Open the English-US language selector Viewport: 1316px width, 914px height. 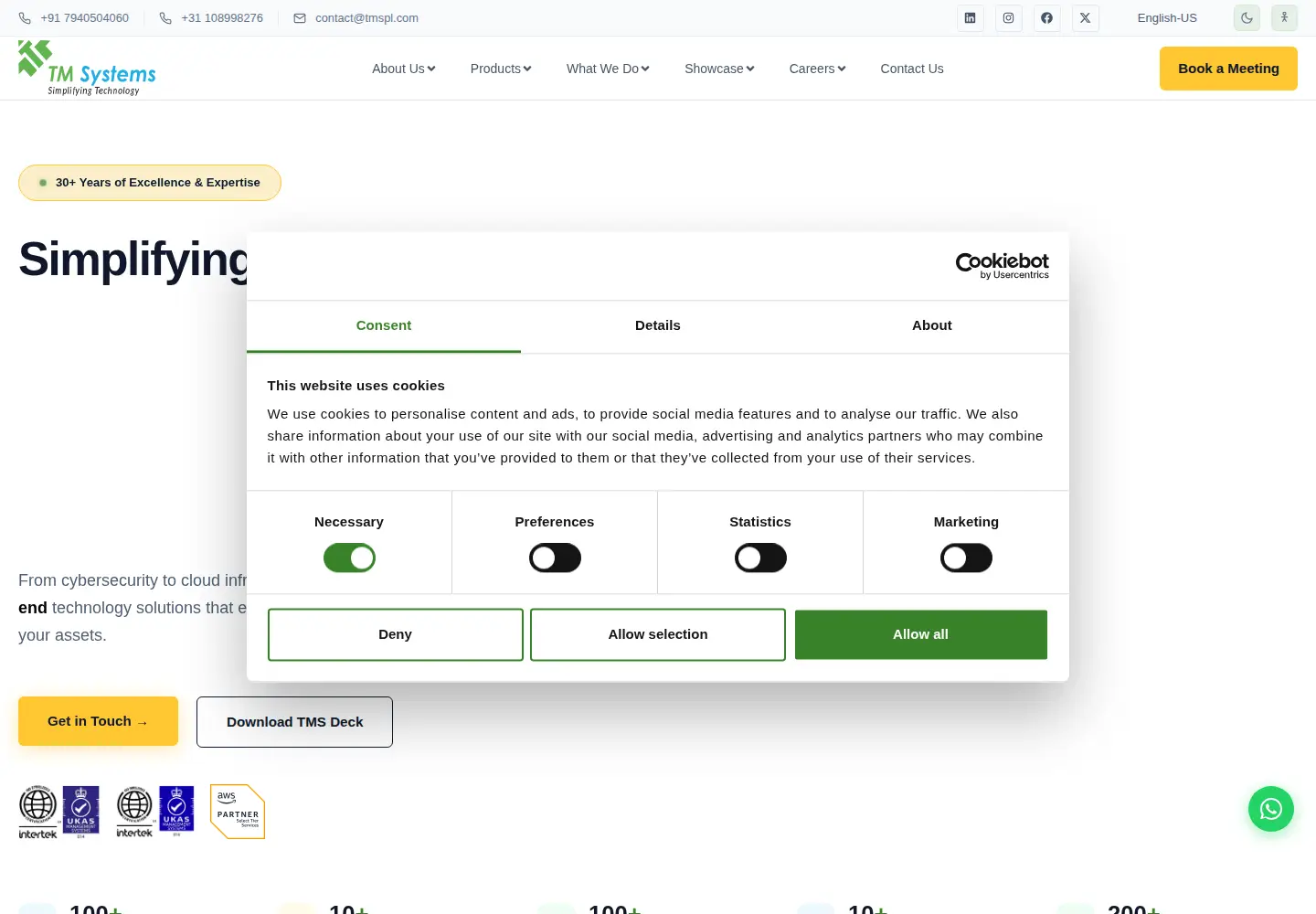coord(1167,18)
